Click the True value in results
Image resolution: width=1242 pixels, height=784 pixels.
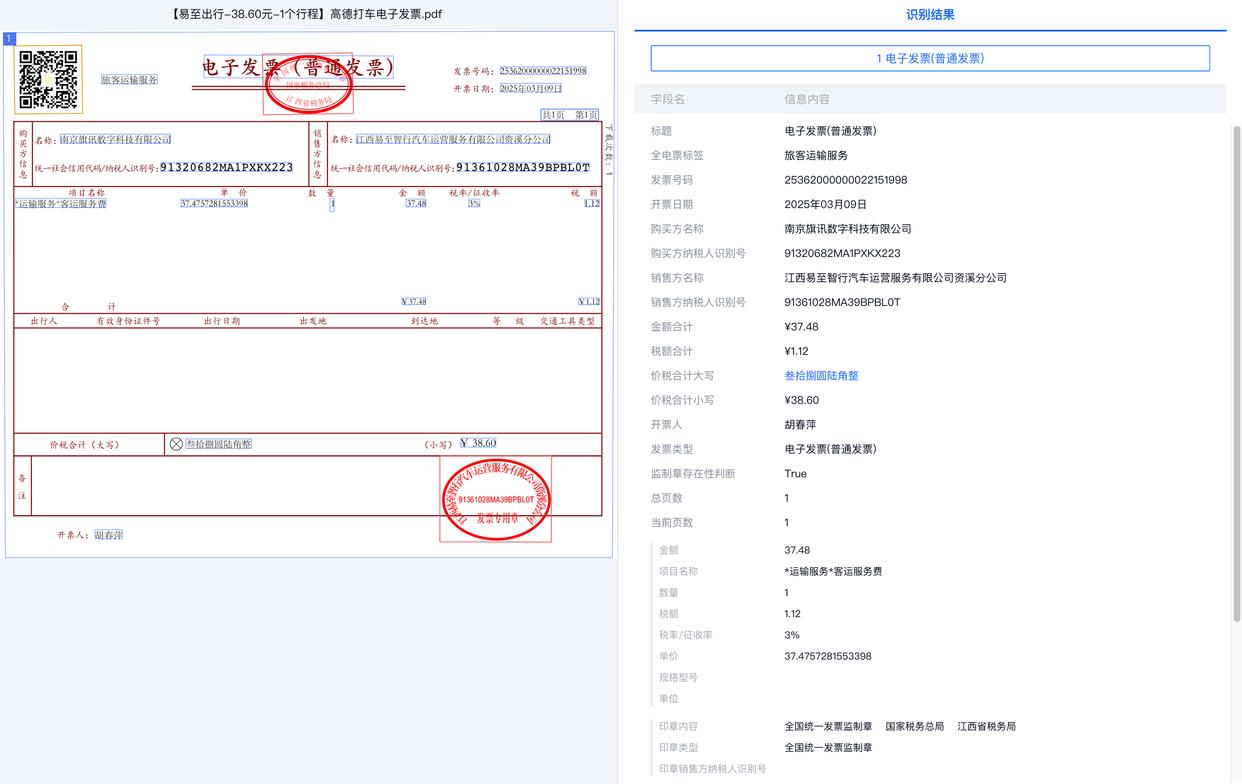[795, 474]
